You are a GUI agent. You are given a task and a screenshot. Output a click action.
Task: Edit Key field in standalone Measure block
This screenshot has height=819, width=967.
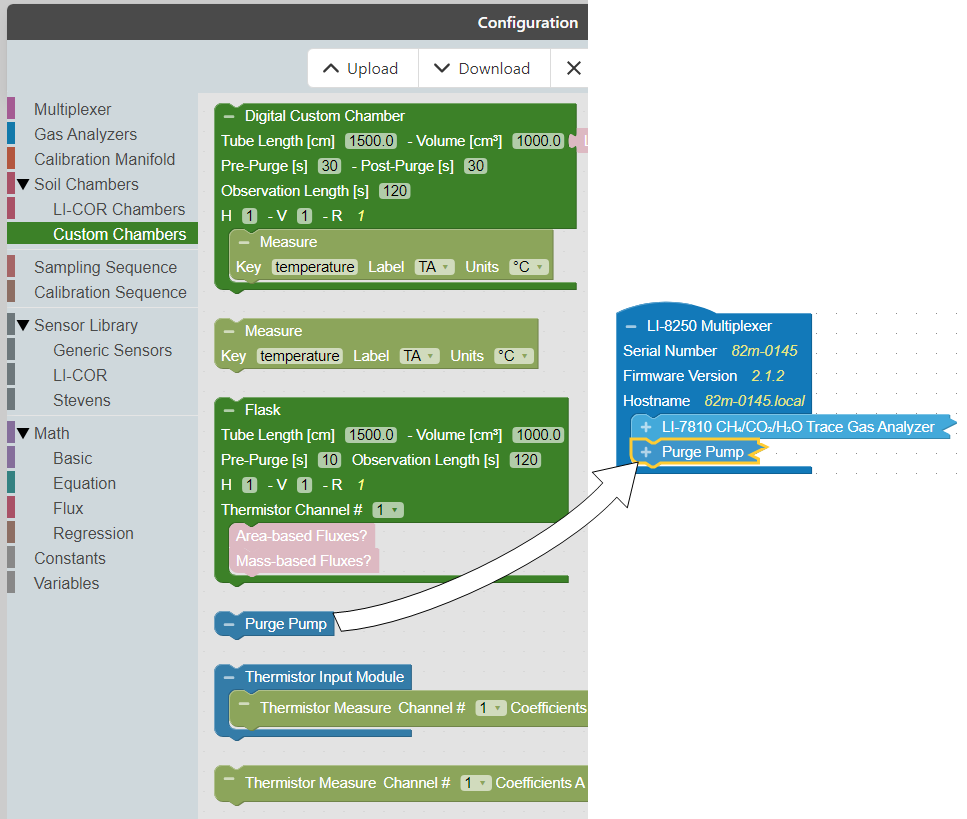[300, 356]
